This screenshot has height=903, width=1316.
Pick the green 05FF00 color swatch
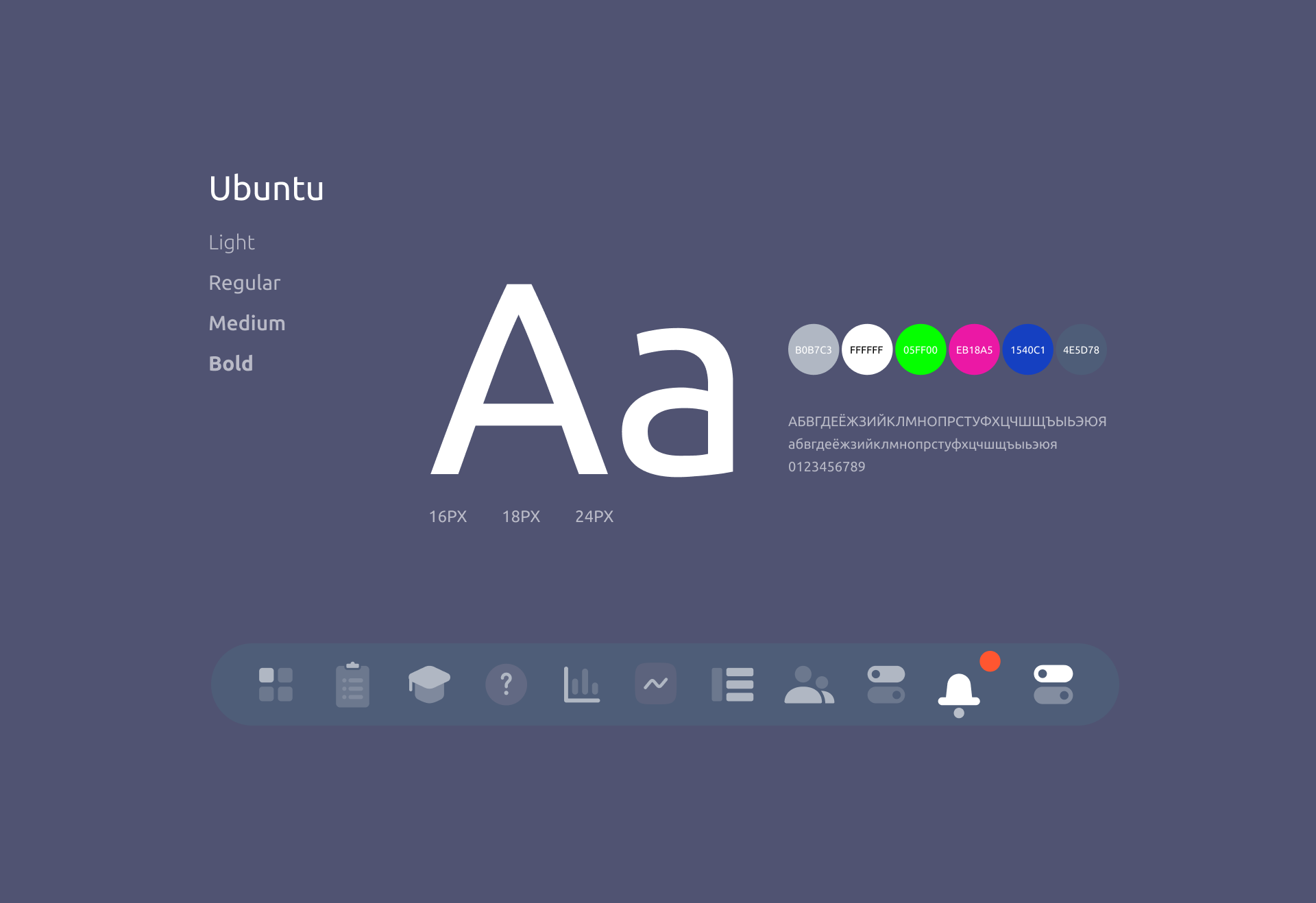[921, 349]
